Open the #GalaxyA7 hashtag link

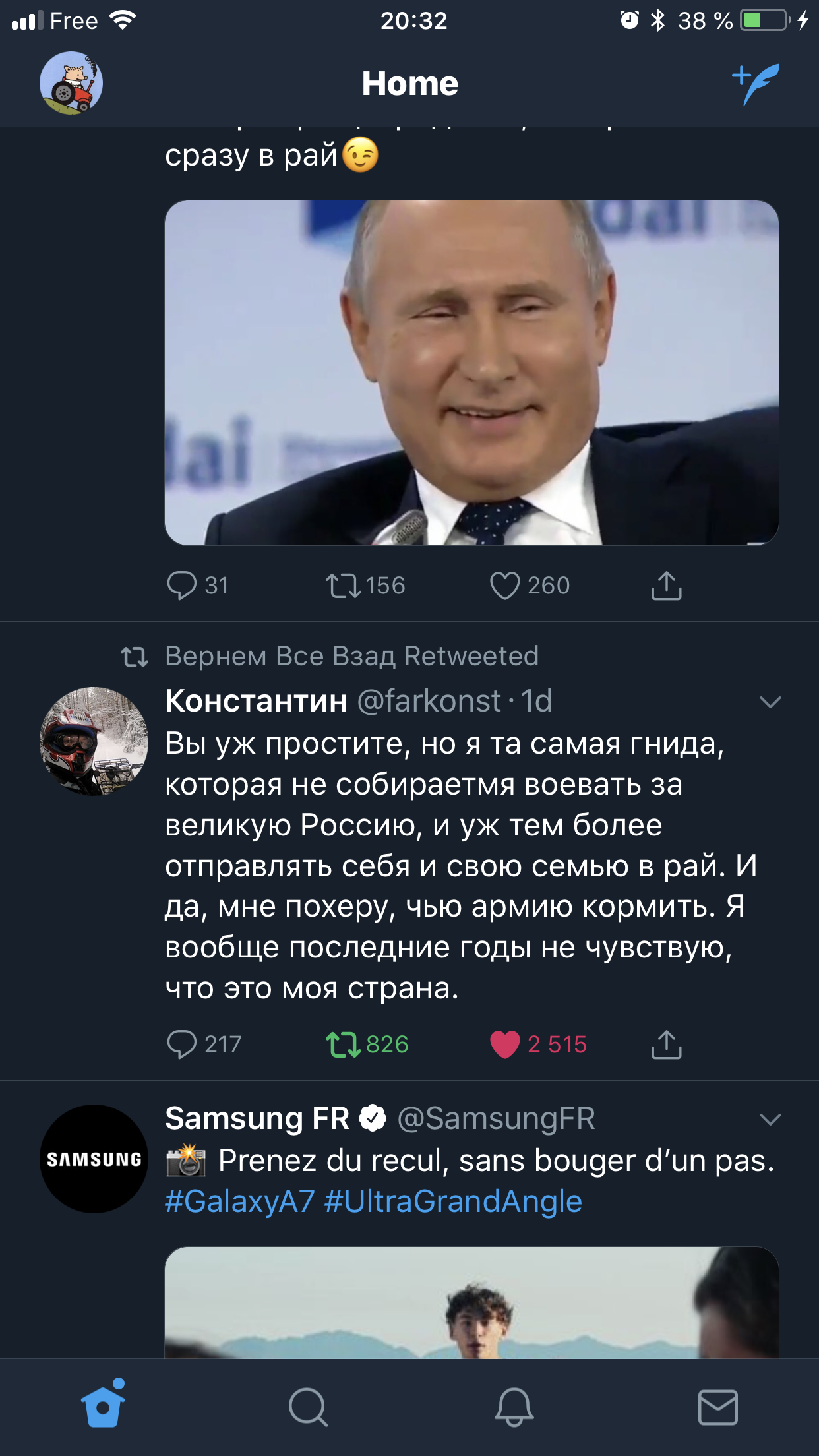(240, 1201)
